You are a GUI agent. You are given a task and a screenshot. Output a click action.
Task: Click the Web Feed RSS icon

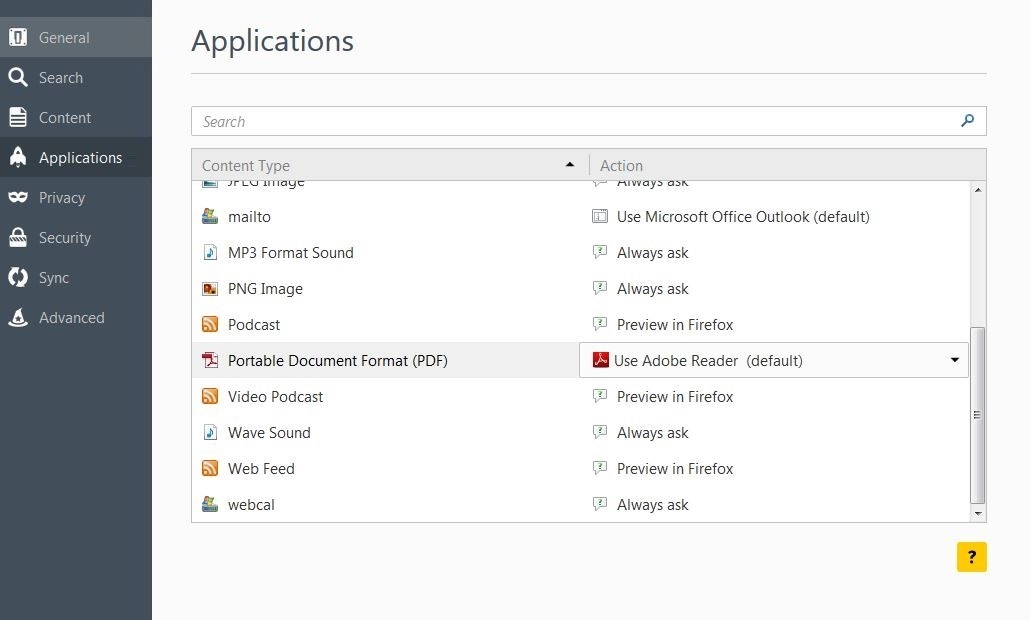pos(210,468)
